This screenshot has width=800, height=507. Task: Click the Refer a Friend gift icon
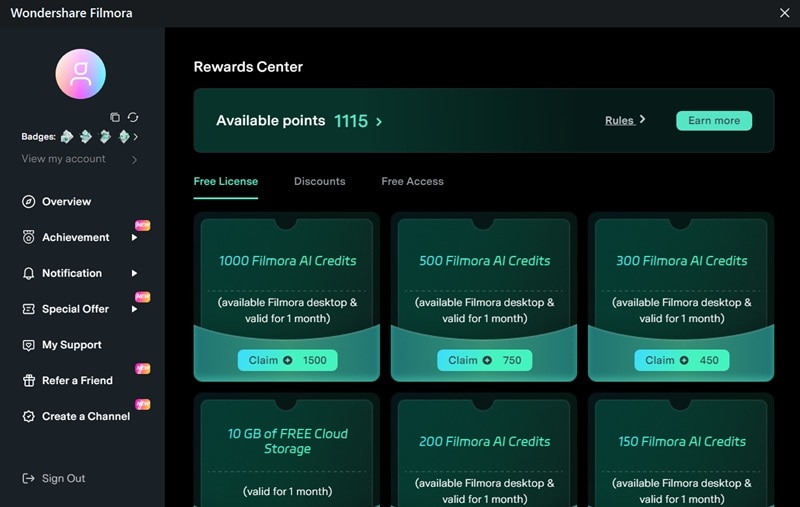coord(29,381)
